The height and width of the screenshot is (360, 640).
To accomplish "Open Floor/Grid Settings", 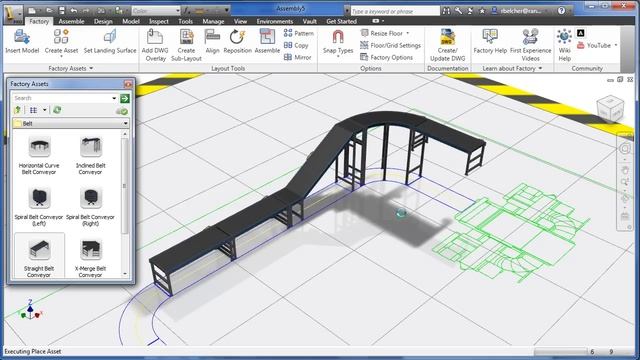I will coord(391,45).
